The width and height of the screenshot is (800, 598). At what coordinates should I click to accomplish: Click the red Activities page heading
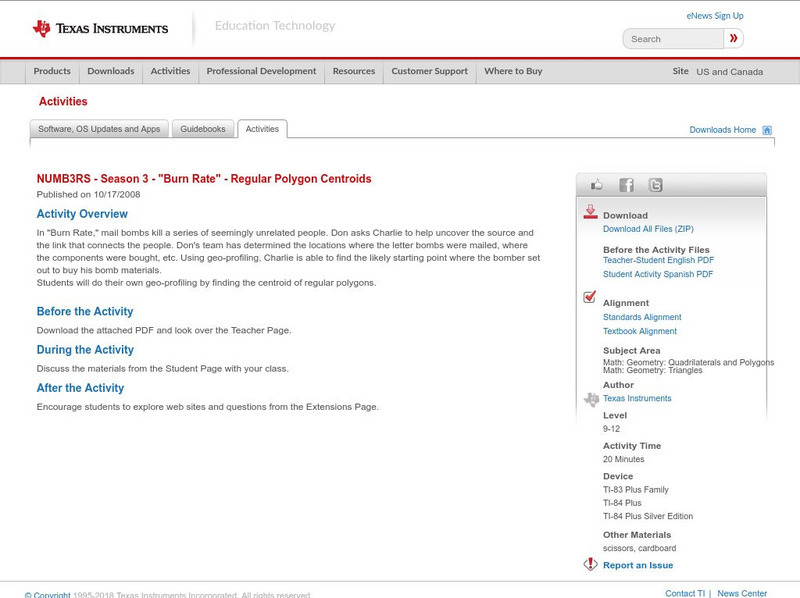pyautogui.click(x=63, y=102)
